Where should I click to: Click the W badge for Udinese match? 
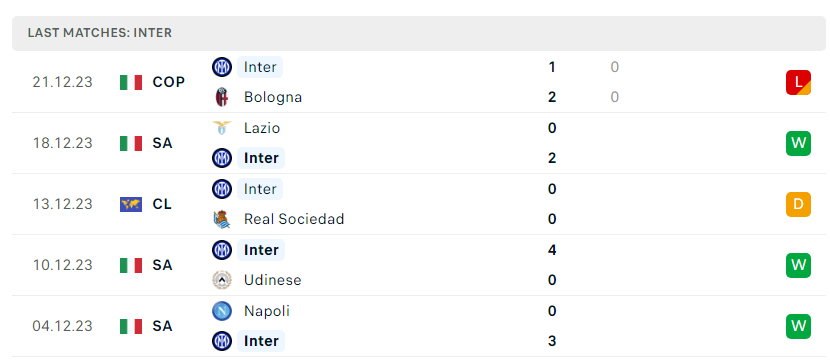coord(798,265)
